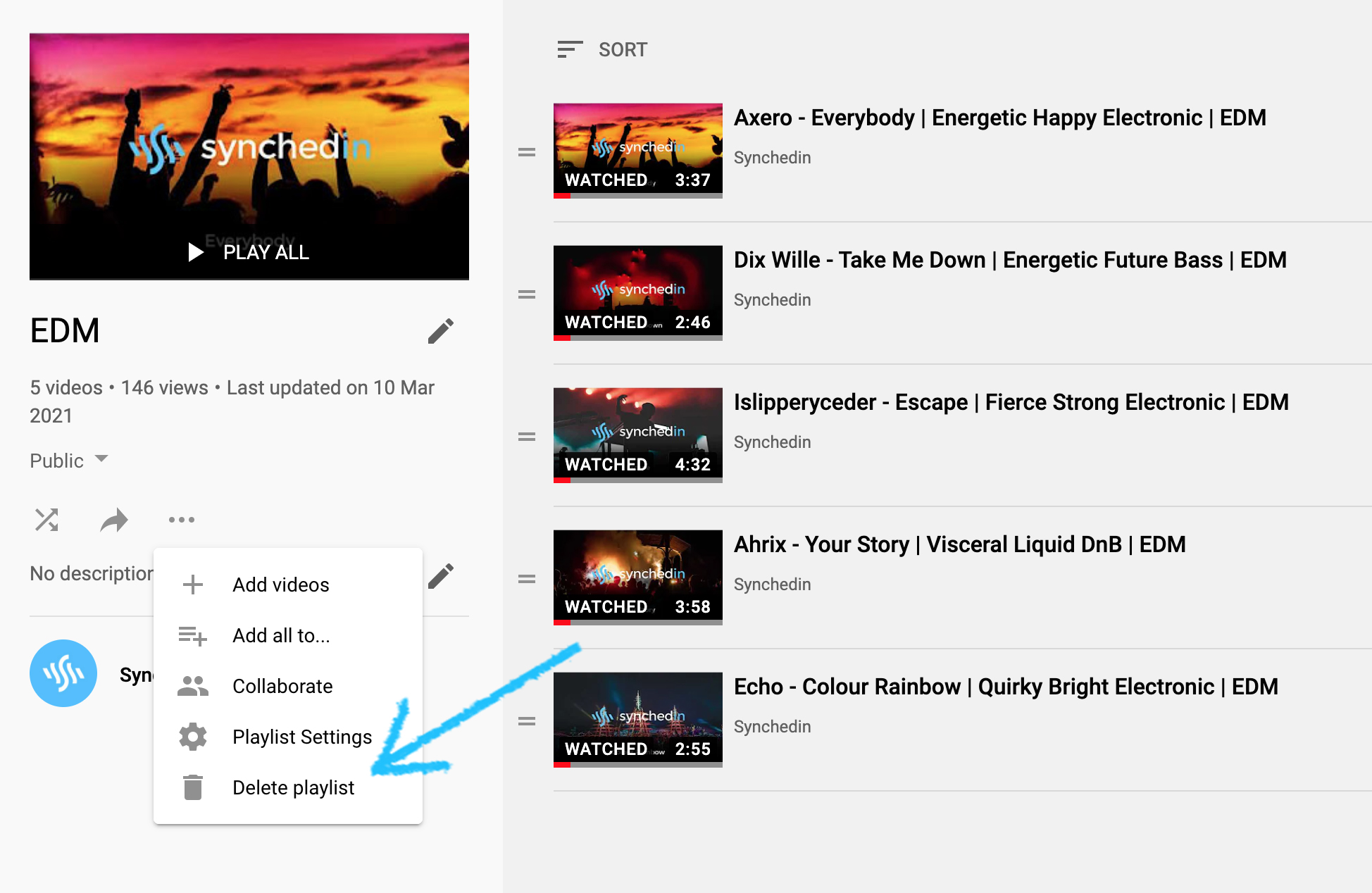1372x893 pixels.
Task: Open Synchedin channel under Ahrix video
Action: [773, 585]
